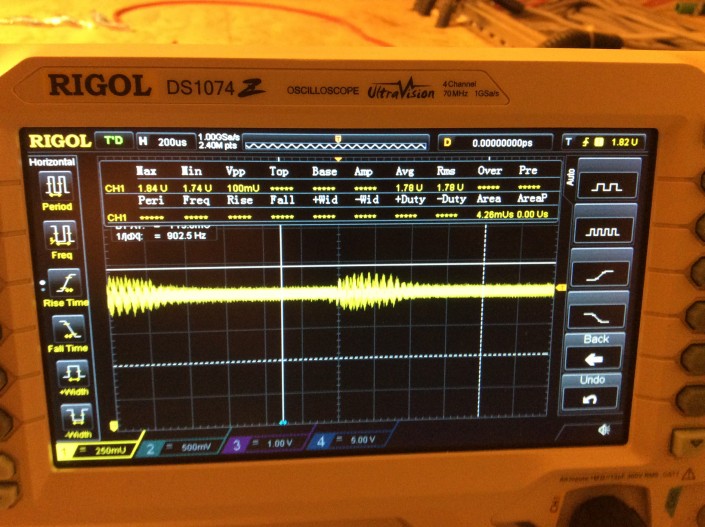This screenshot has height=527, width=705.
Task: Click the Horizontal menu label
Action: tap(52, 162)
